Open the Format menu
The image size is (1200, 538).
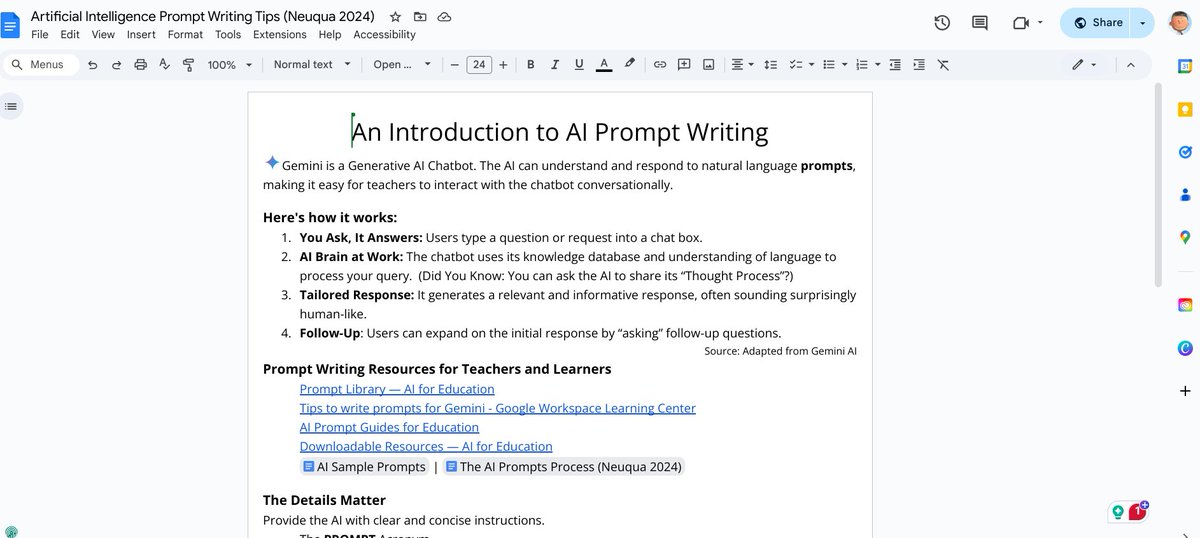coord(185,34)
